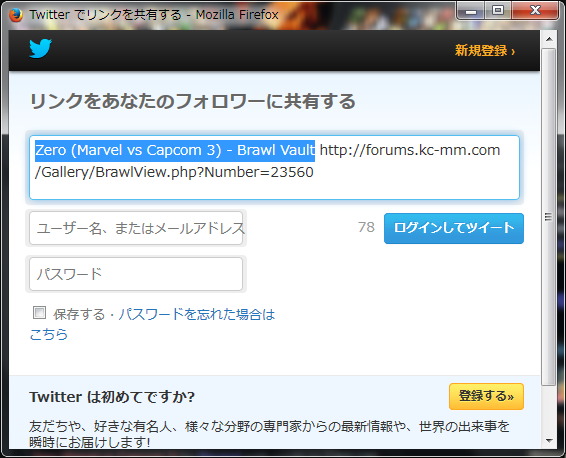Click into the tweet text box
Image resolution: width=566 pixels, height=458 pixels.
[274, 167]
